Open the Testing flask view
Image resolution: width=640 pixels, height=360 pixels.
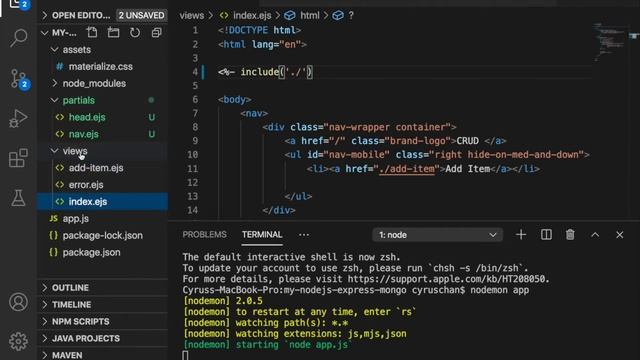18,198
